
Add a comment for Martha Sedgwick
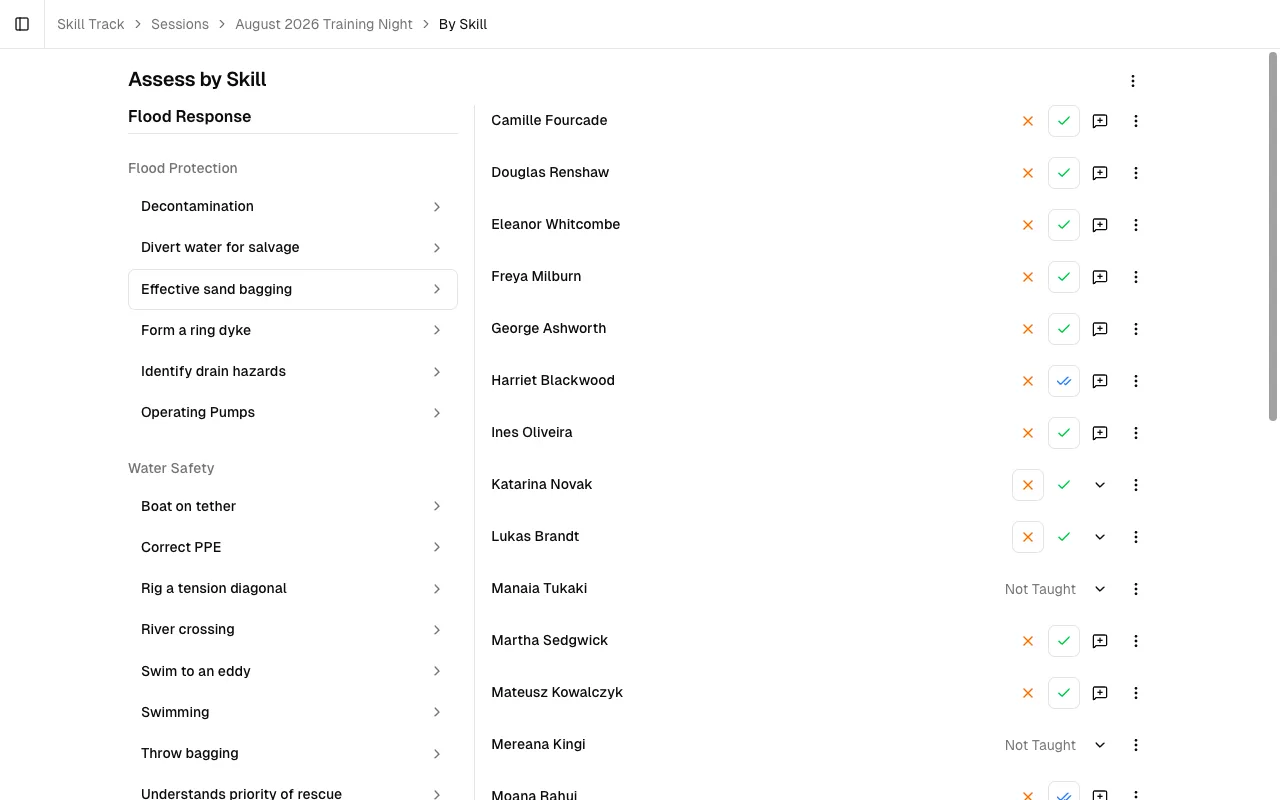1100,641
